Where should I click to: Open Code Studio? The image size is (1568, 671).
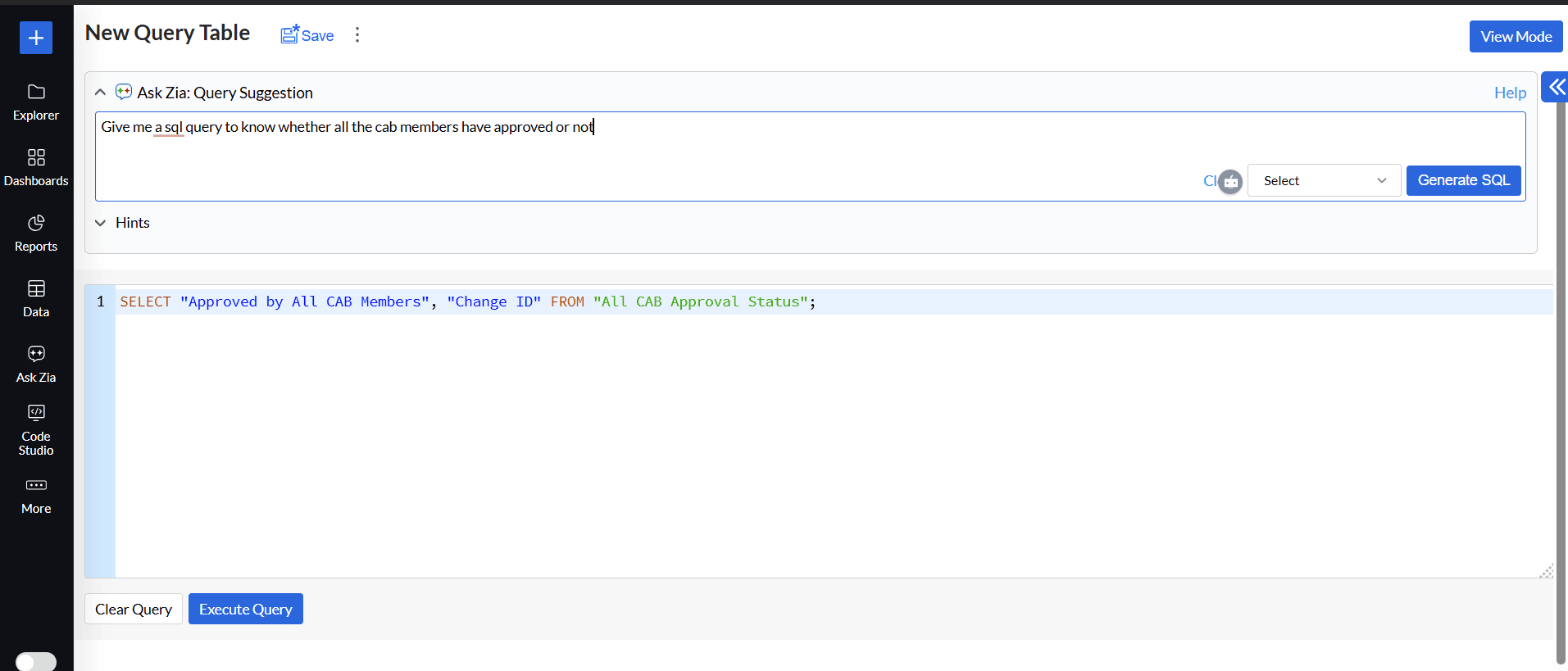point(36,429)
